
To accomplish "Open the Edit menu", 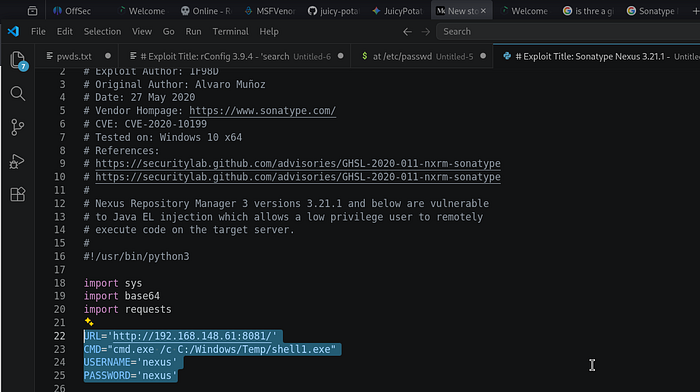I will pyautogui.click(x=64, y=32).
